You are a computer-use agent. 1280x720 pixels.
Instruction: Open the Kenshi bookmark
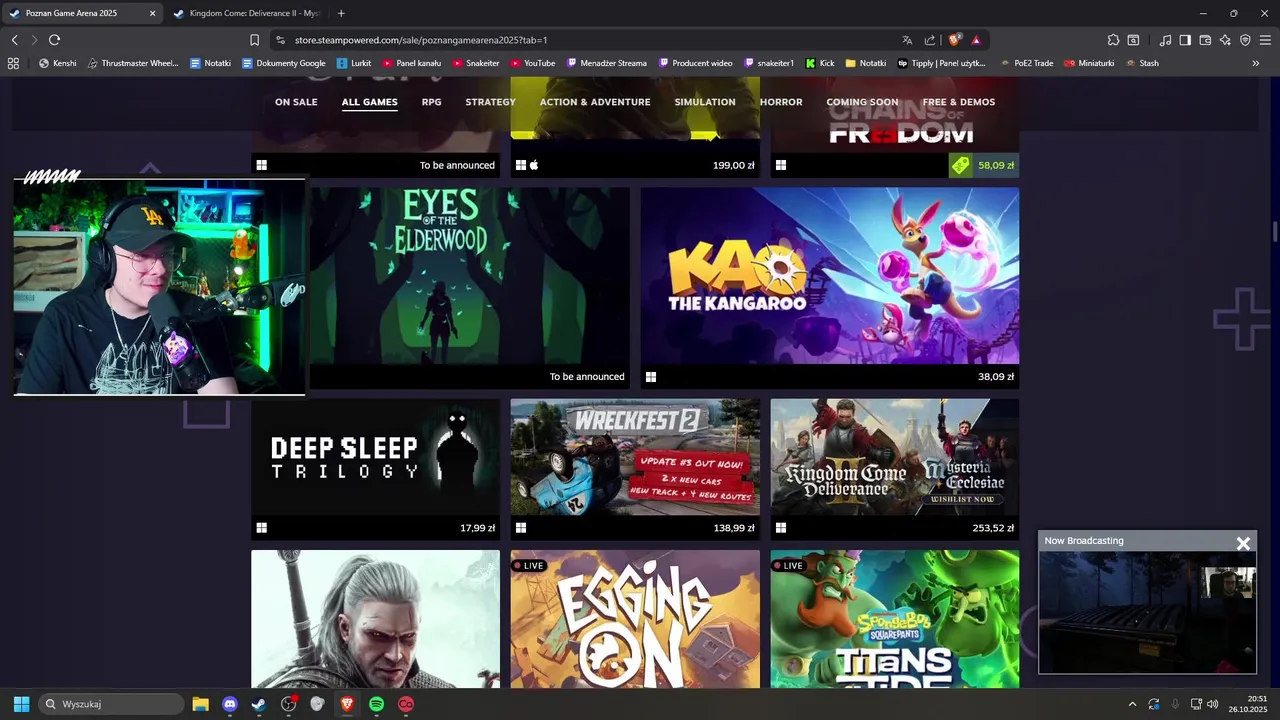point(57,63)
